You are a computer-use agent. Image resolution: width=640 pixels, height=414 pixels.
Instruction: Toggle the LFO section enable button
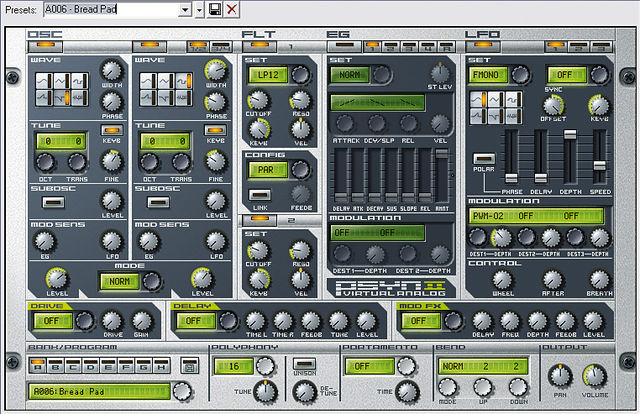[x=483, y=46]
